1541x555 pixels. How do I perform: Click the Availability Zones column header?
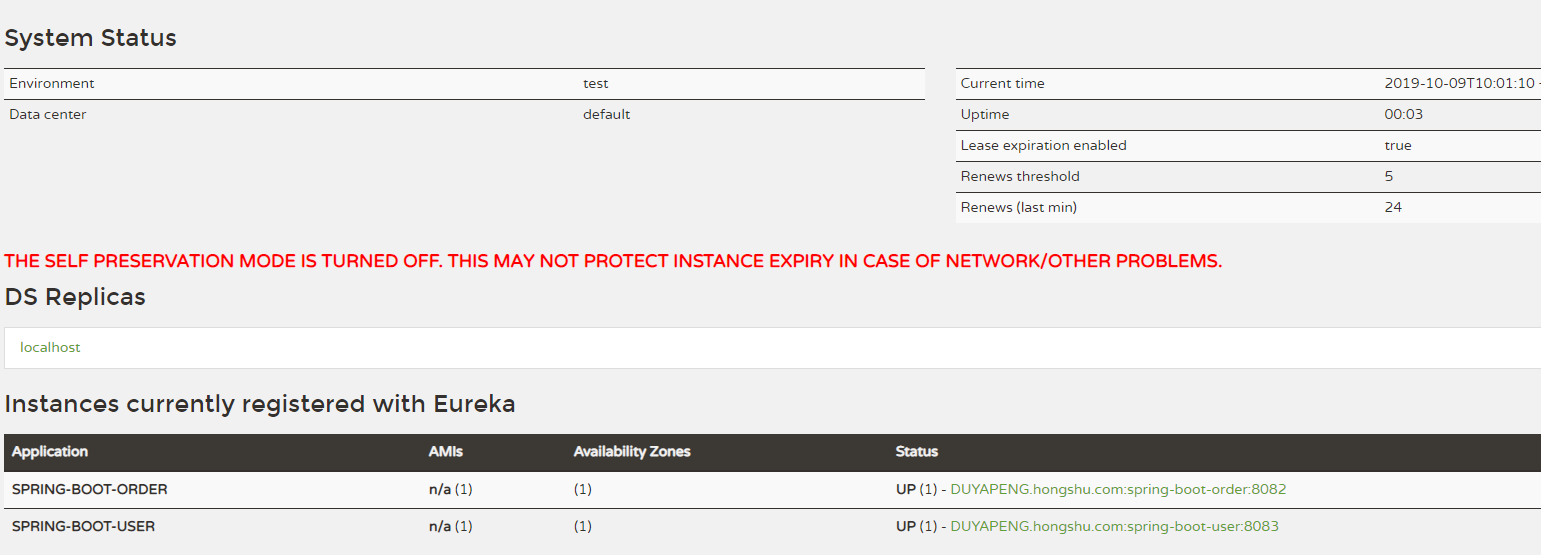(632, 452)
